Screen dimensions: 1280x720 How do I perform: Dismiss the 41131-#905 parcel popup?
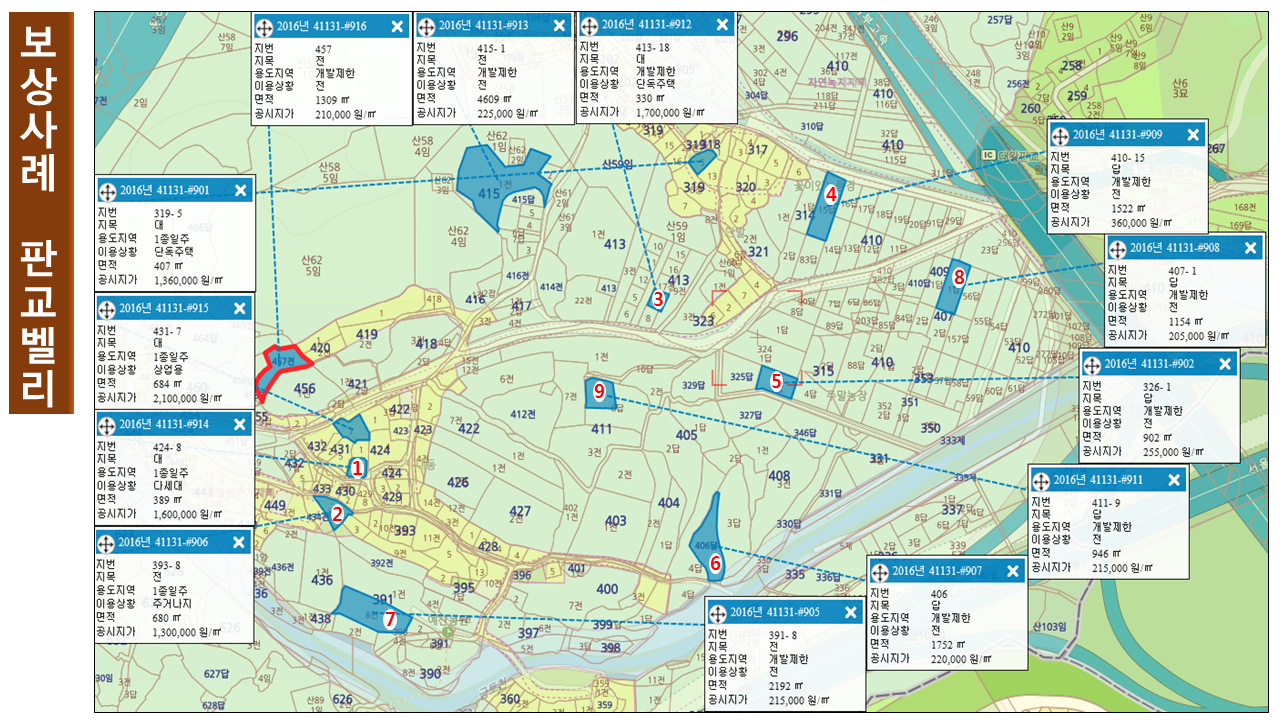851,612
